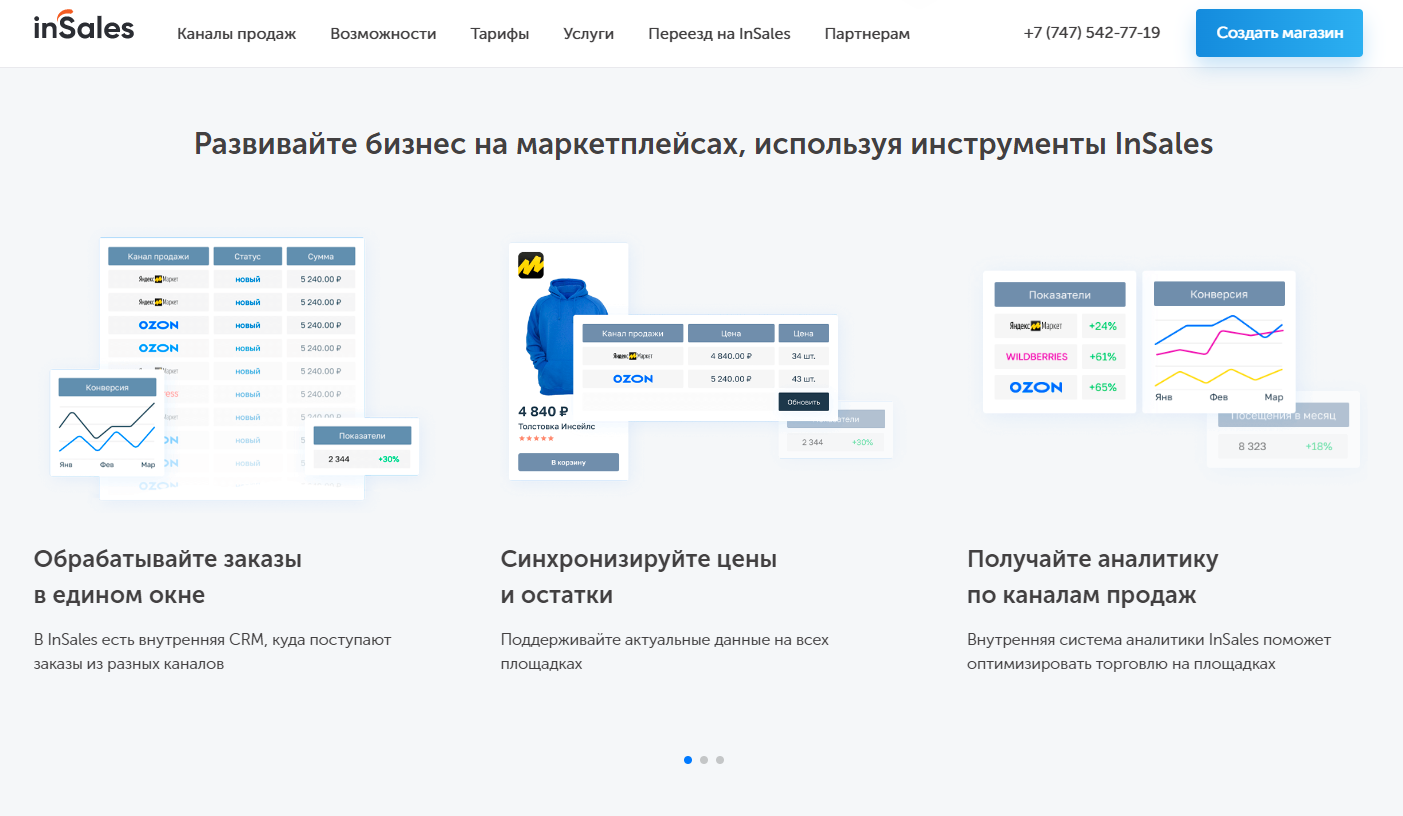Call phone number +7 (747) 542-77-19
The image size is (1403, 816).
[1092, 33]
